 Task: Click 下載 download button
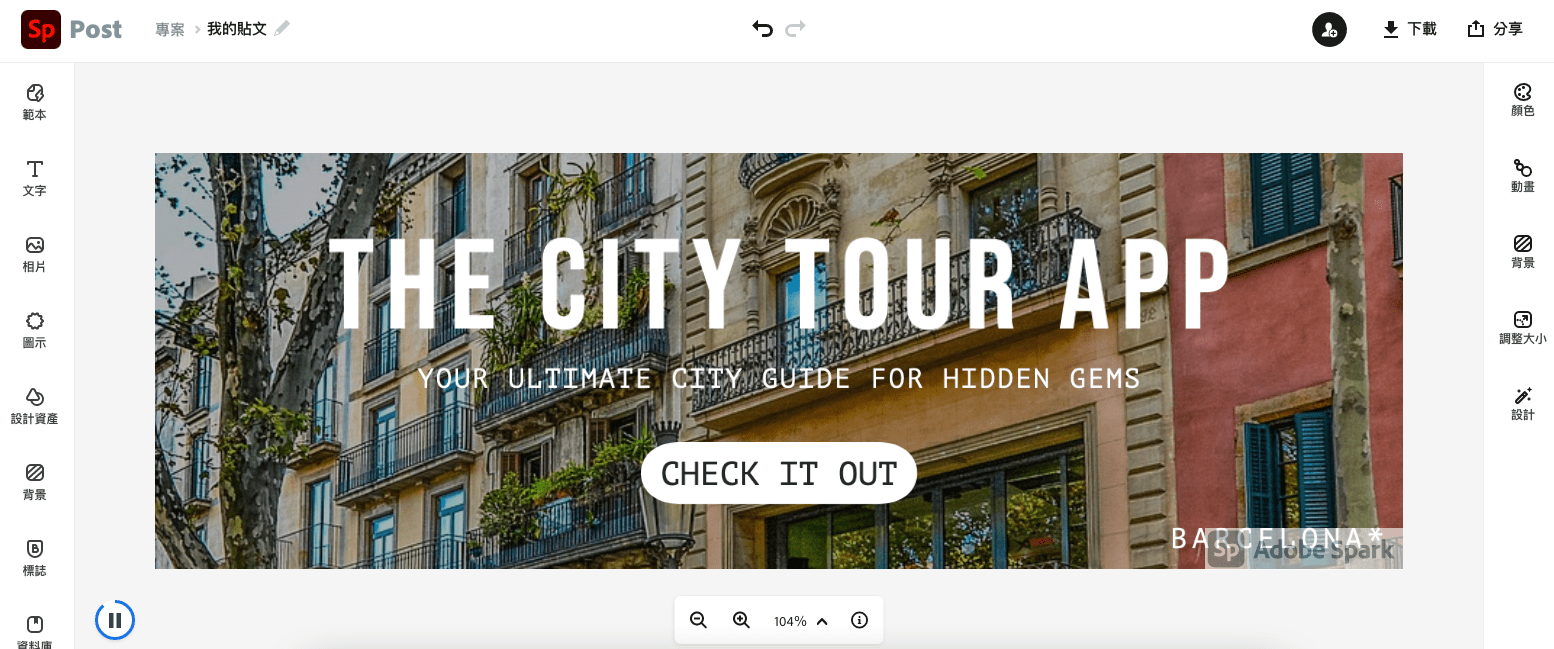click(x=1410, y=29)
